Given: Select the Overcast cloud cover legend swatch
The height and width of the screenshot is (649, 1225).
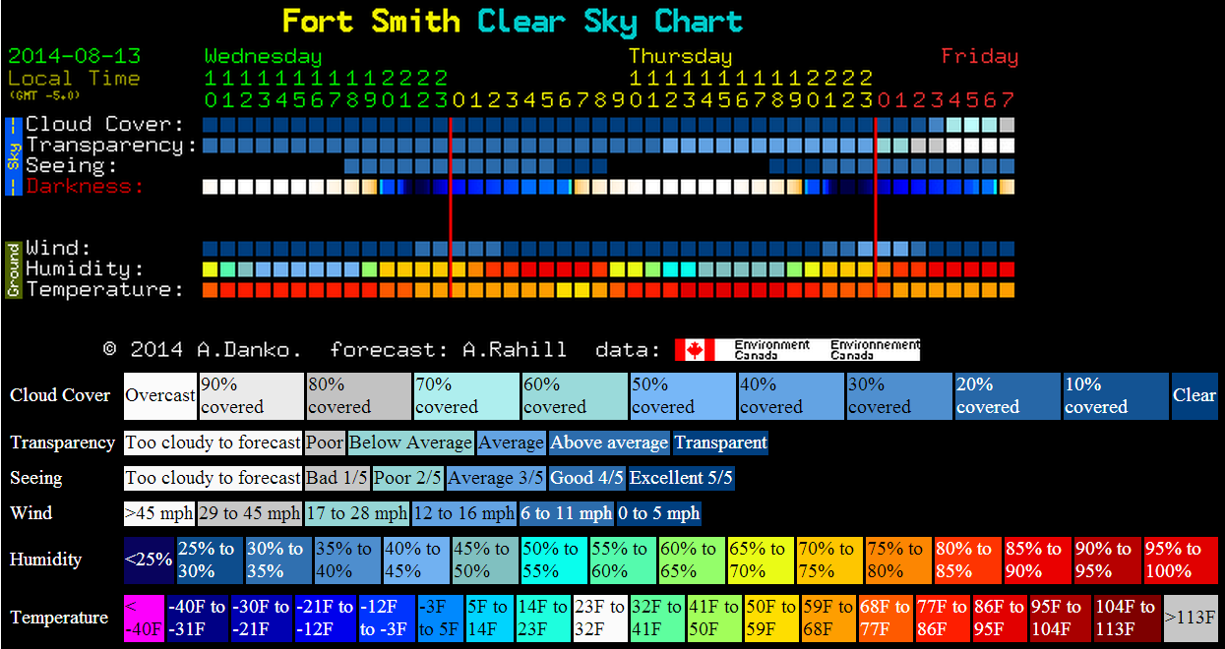Looking at the screenshot, I should pyautogui.click(x=160, y=396).
